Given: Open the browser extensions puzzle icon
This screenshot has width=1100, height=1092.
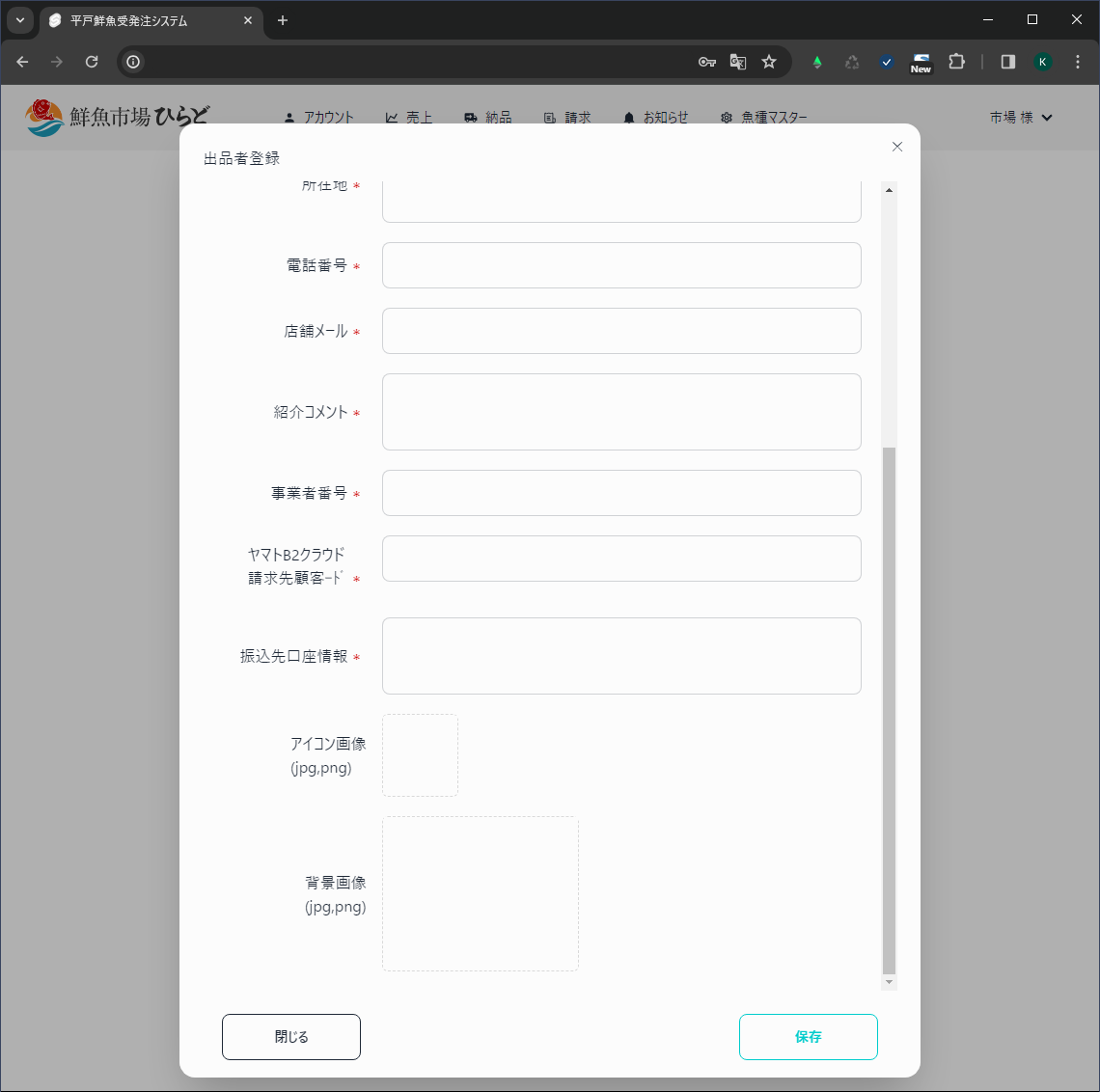Looking at the screenshot, I should tap(956, 62).
